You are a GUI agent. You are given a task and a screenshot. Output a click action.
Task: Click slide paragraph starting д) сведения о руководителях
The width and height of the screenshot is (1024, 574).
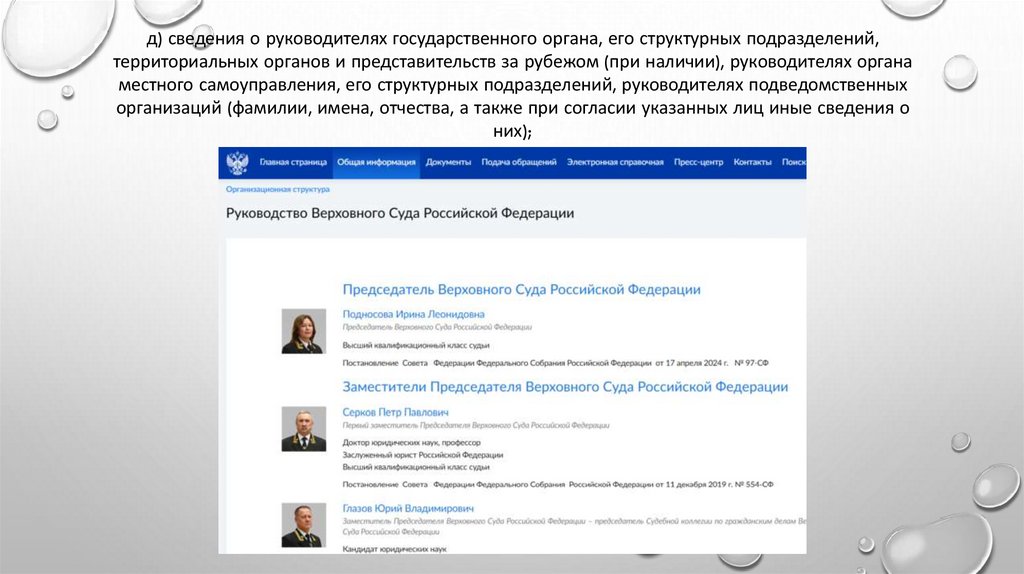point(513,85)
